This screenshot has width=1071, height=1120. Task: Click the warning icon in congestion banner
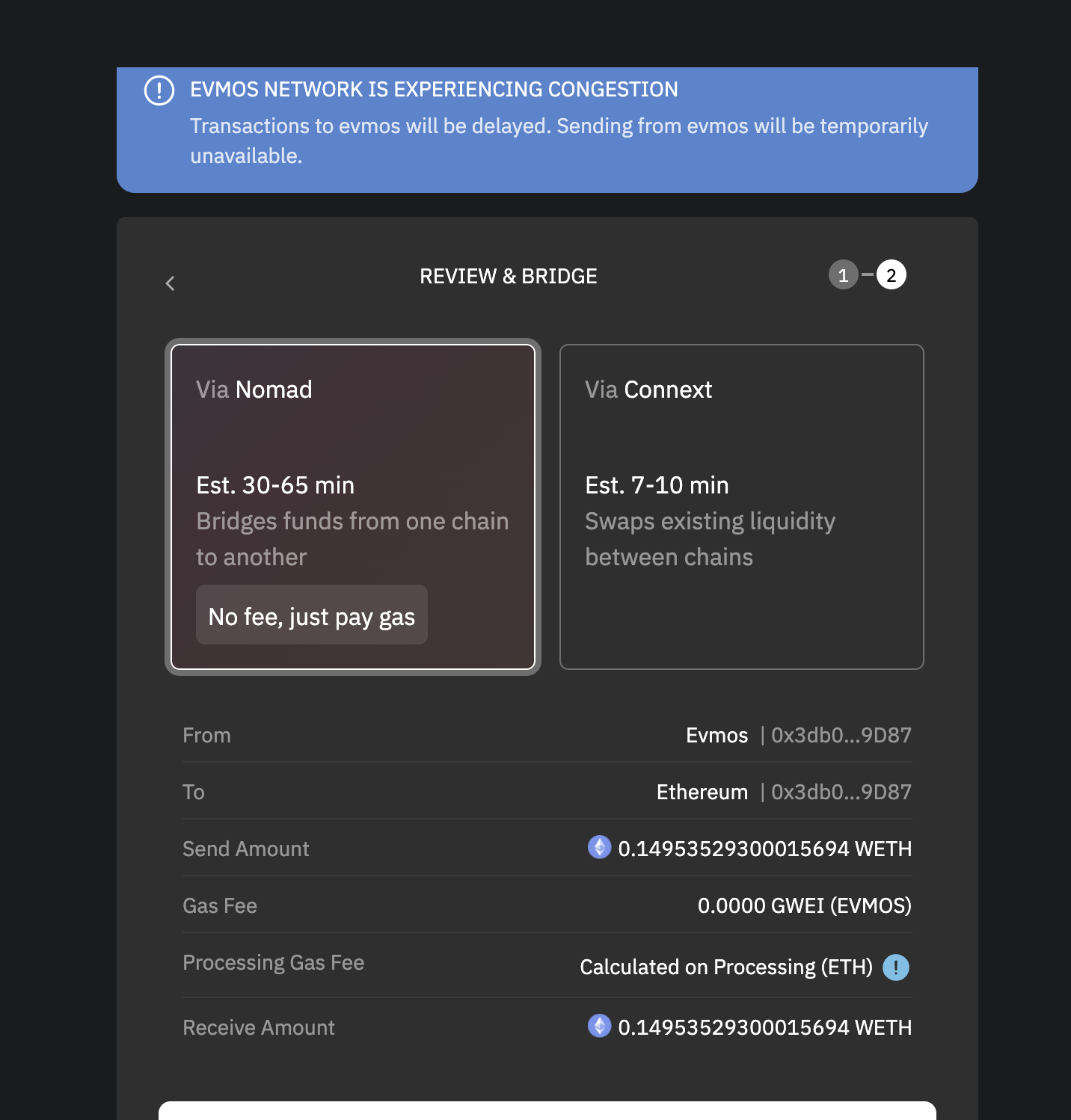tap(159, 90)
